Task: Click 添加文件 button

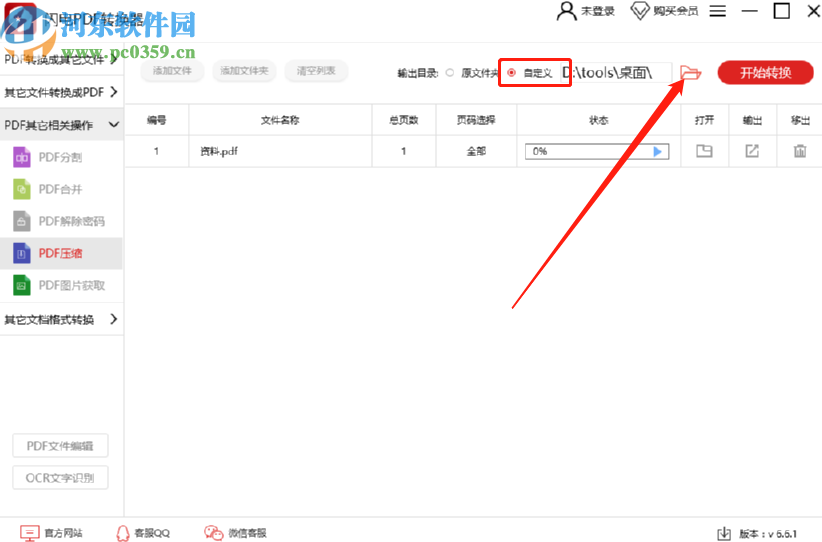Action: pos(172,71)
